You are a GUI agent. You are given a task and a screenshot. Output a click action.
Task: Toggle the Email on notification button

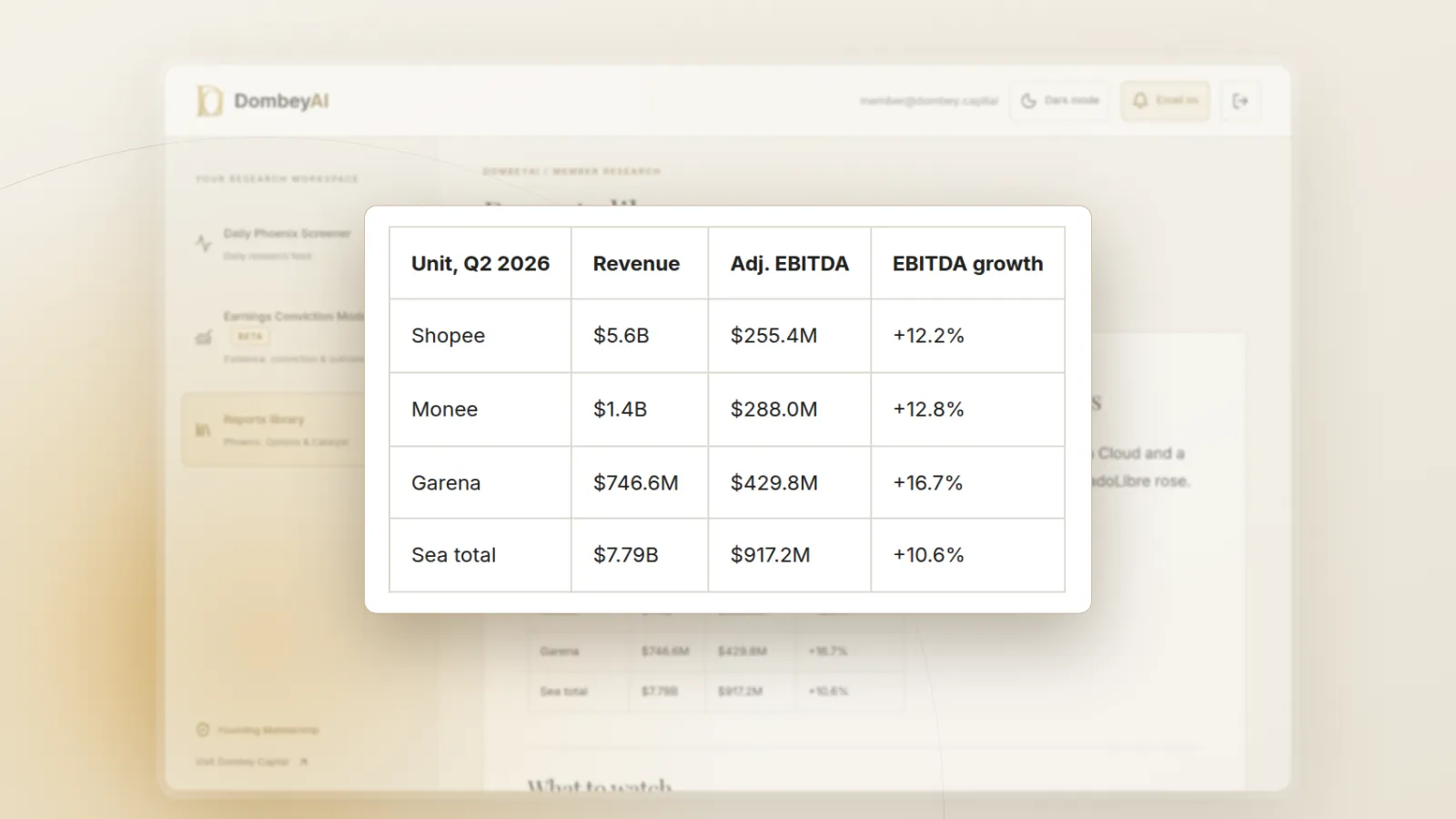[x=1165, y=101]
